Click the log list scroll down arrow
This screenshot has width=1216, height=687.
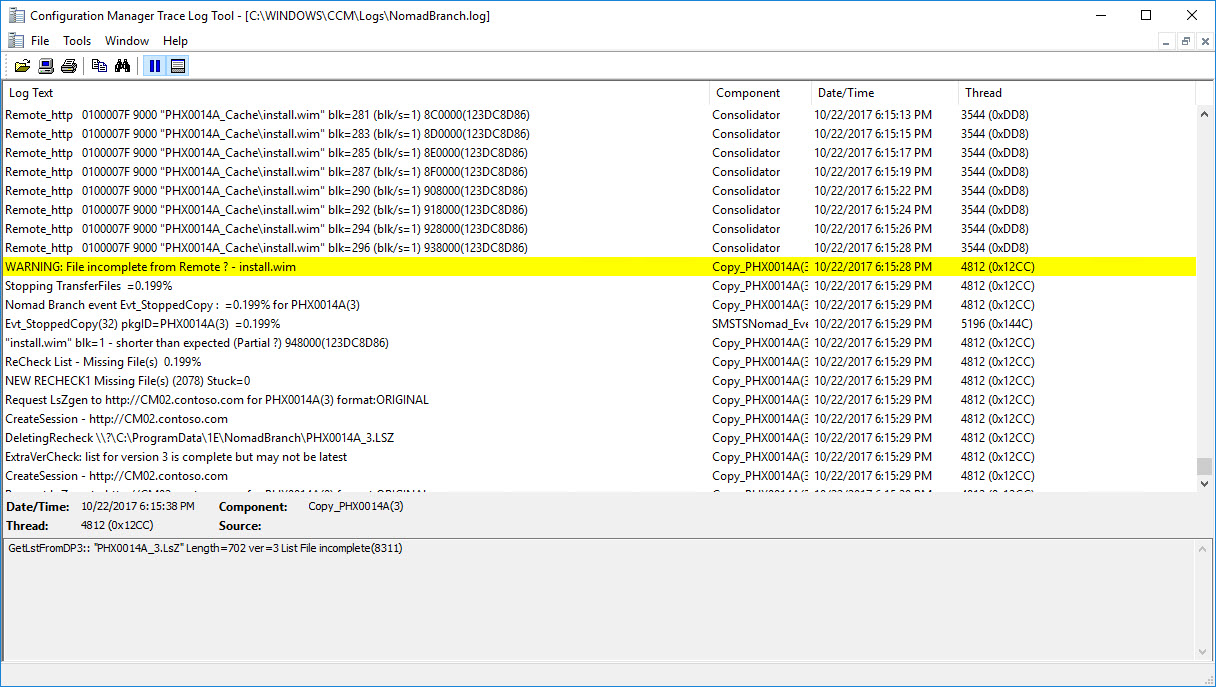(x=1204, y=483)
